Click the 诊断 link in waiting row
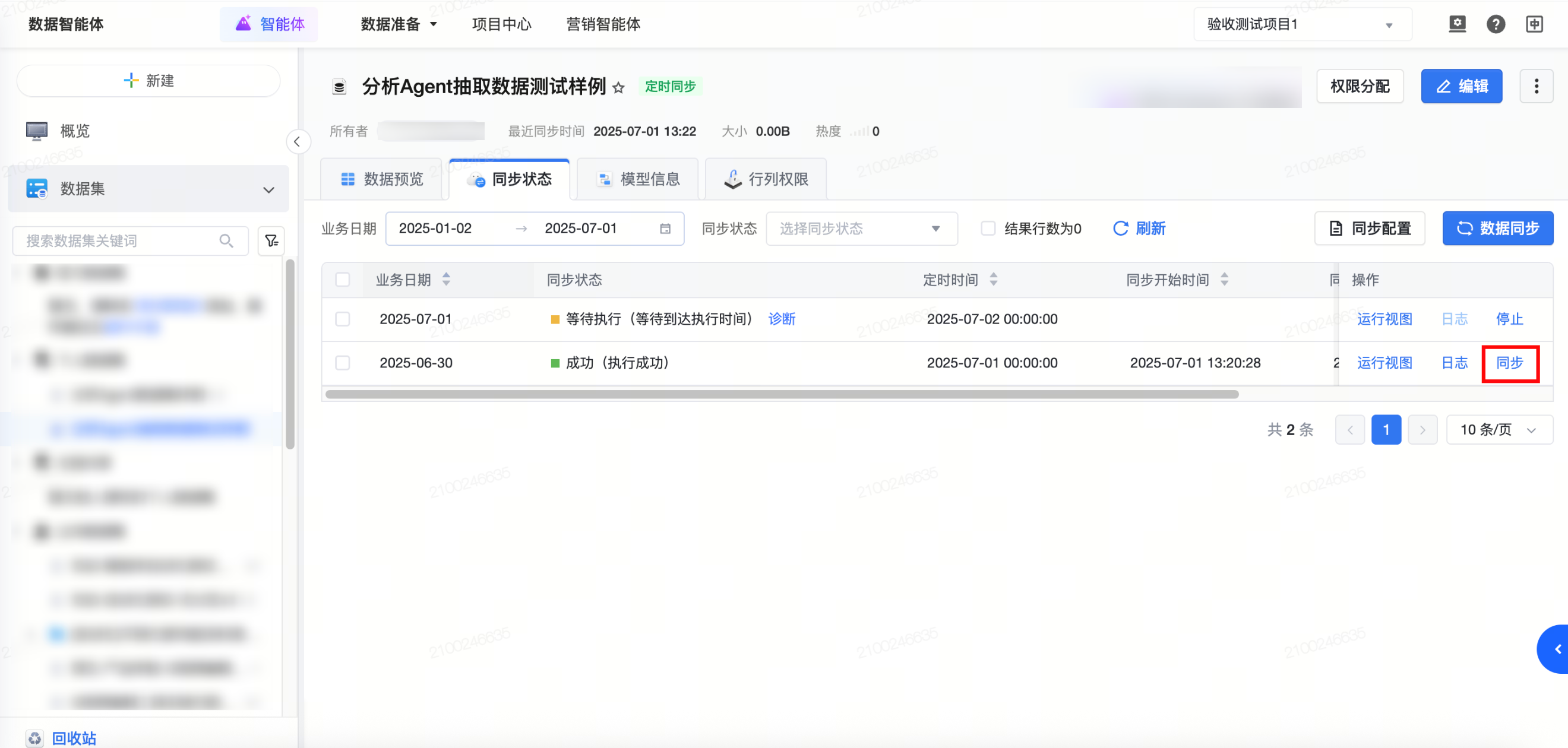This screenshot has height=748, width=1568. (x=782, y=319)
